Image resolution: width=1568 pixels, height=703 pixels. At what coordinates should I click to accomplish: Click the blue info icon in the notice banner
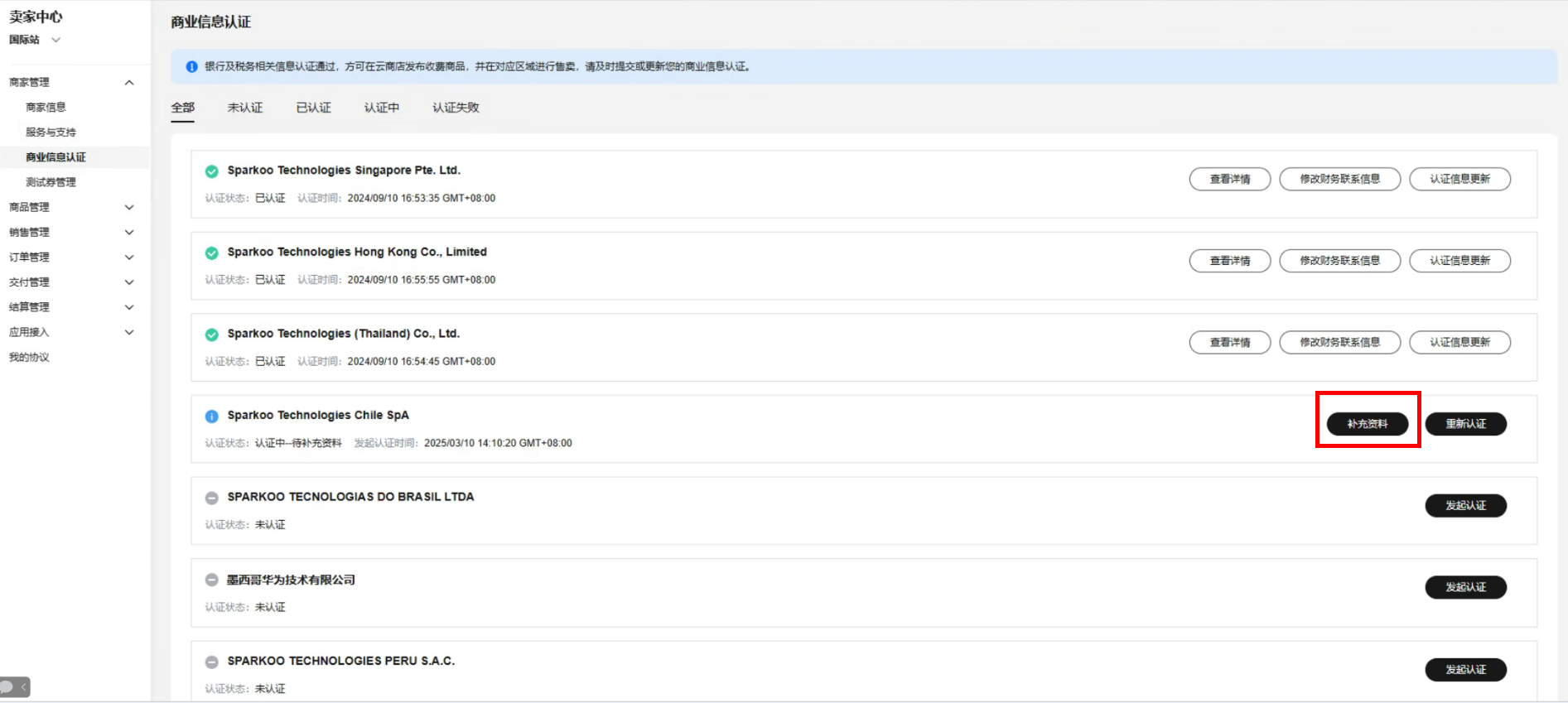[191, 66]
